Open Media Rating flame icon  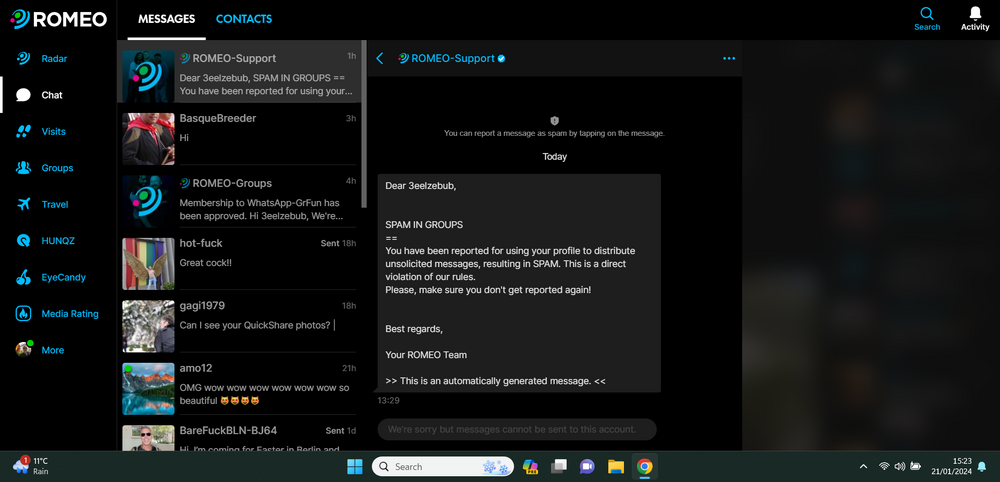click(x=23, y=314)
